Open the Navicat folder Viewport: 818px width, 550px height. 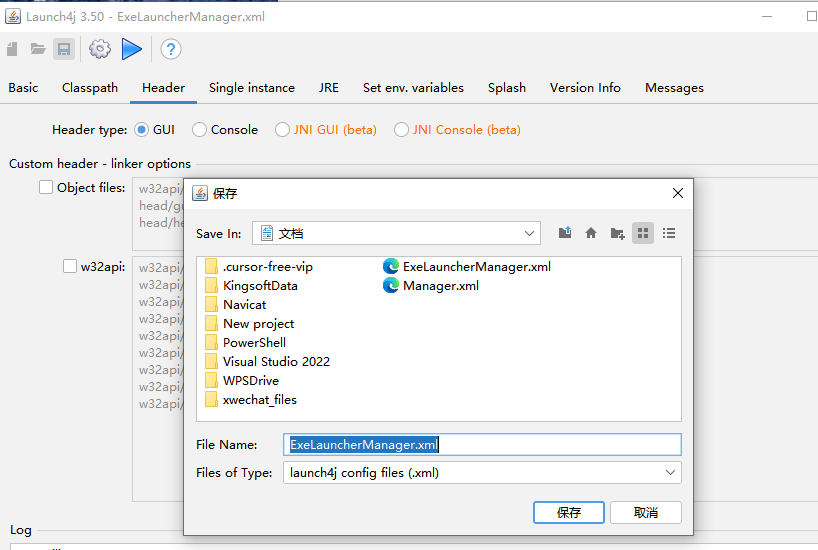(236, 305)
